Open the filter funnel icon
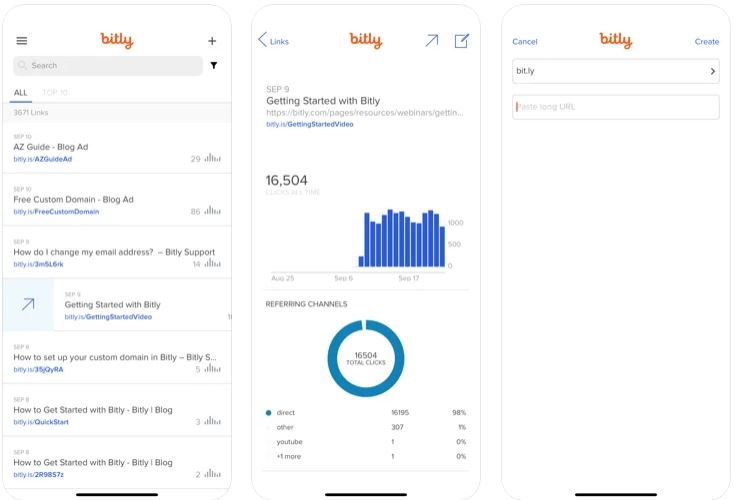Image resolution: width=737 pixels, height=500 pixels. click(214, 65)
